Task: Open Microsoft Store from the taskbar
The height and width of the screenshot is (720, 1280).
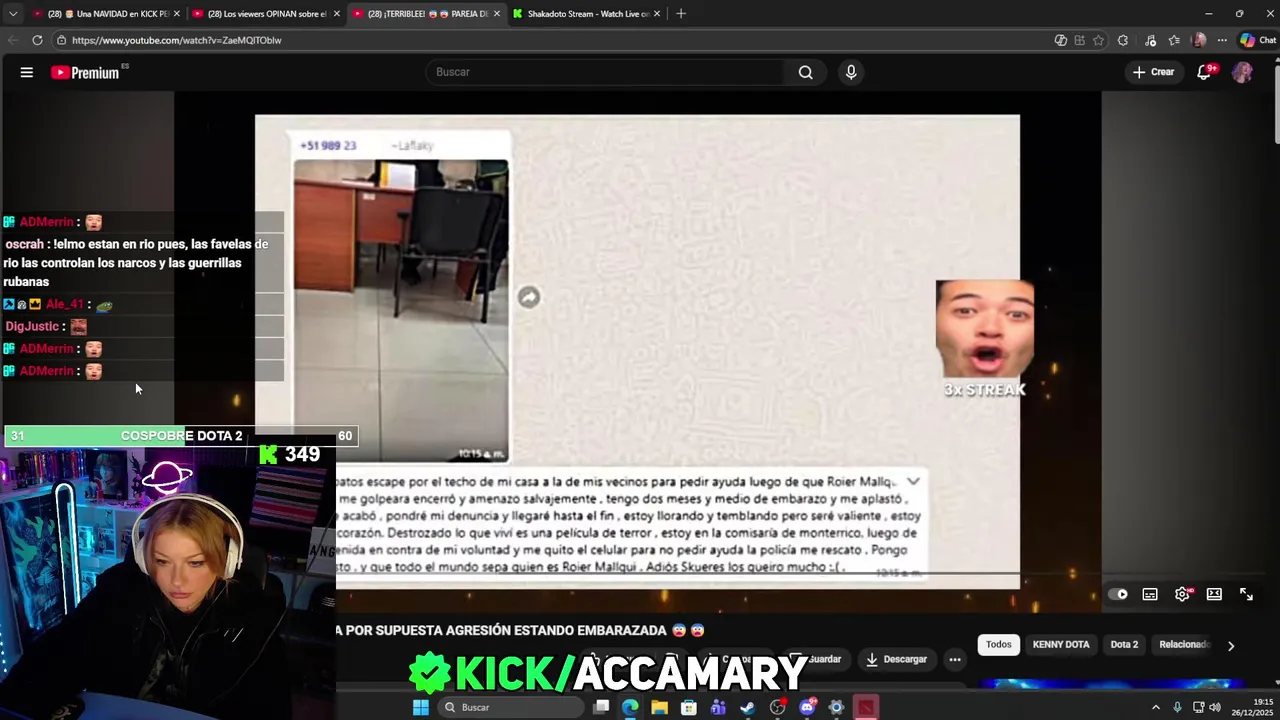Action: pyautogui.click(x=689, y=707)
